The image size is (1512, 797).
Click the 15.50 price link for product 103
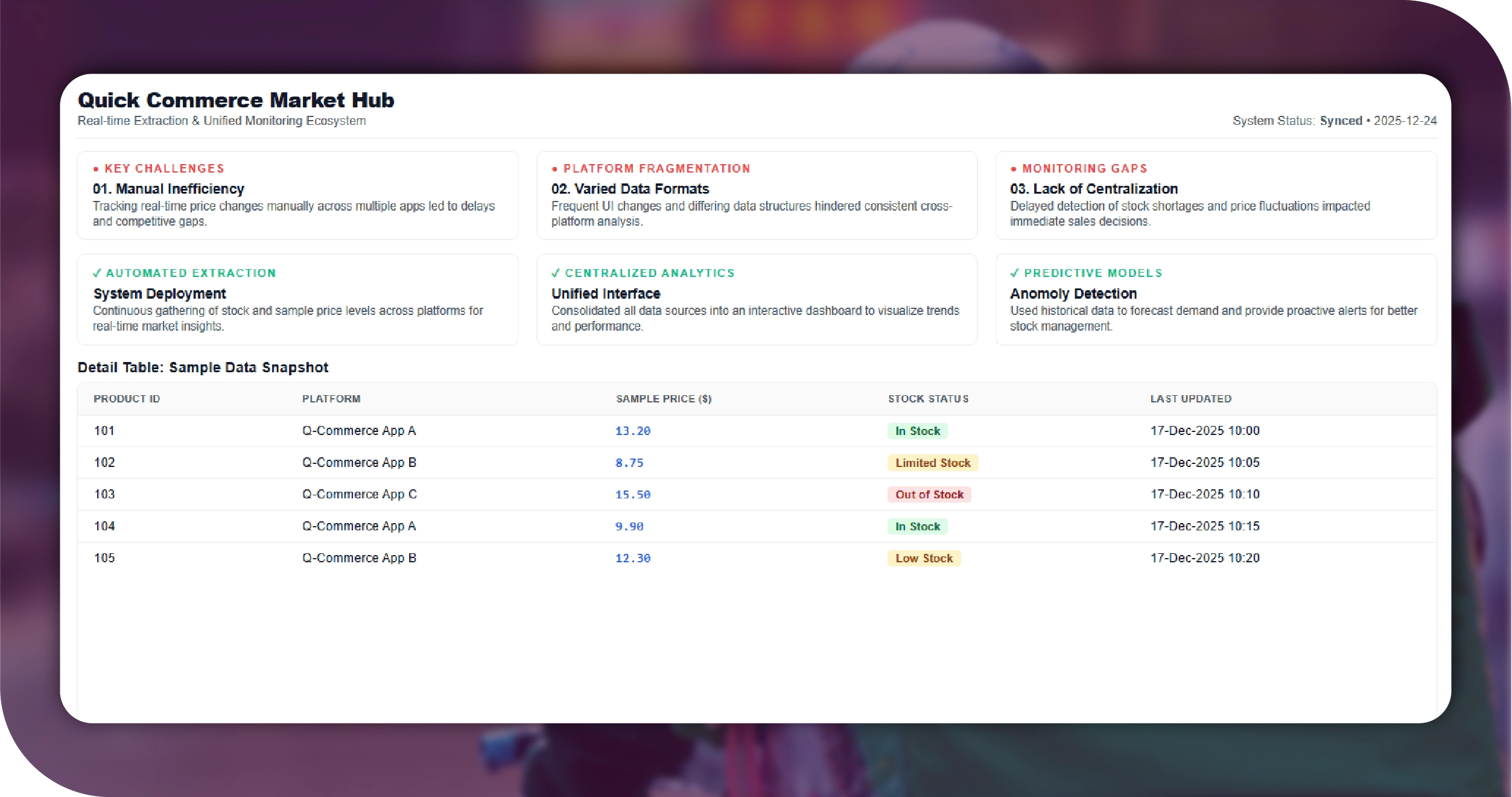tap(632, 495)
